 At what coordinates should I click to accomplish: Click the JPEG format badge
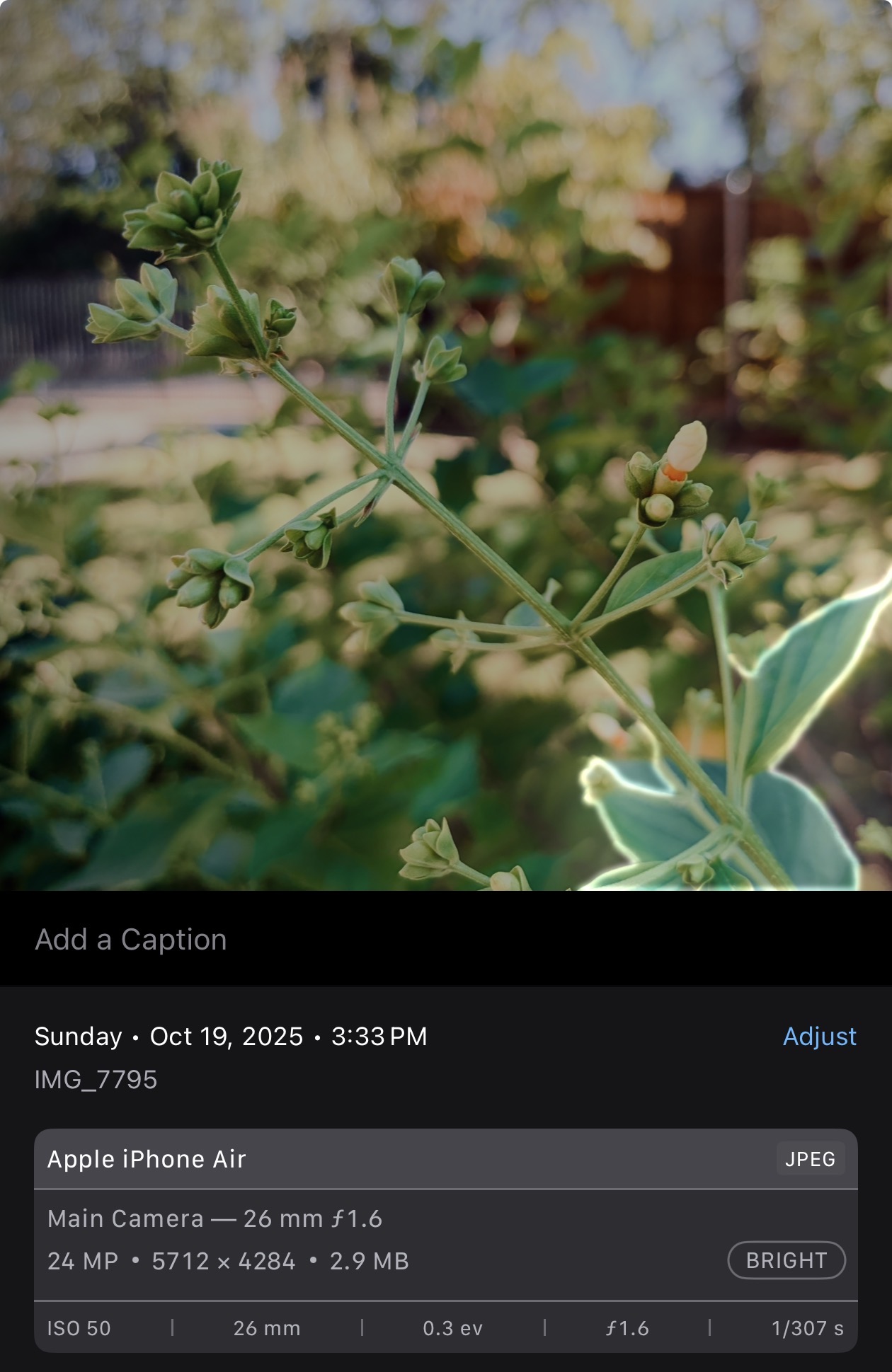click(x=810, y=1159)
